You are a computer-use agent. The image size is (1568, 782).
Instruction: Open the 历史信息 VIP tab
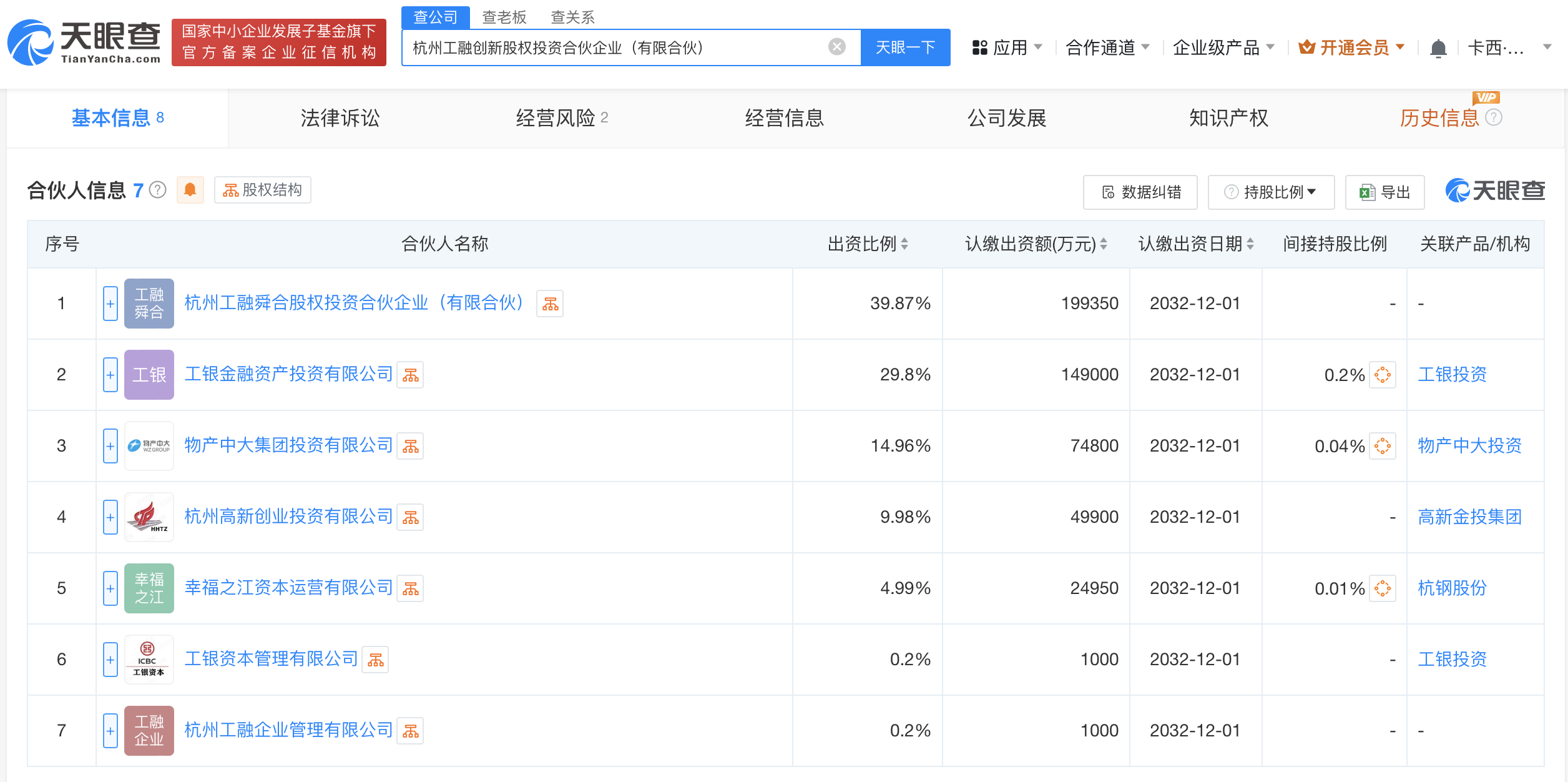click(1439, 118)
